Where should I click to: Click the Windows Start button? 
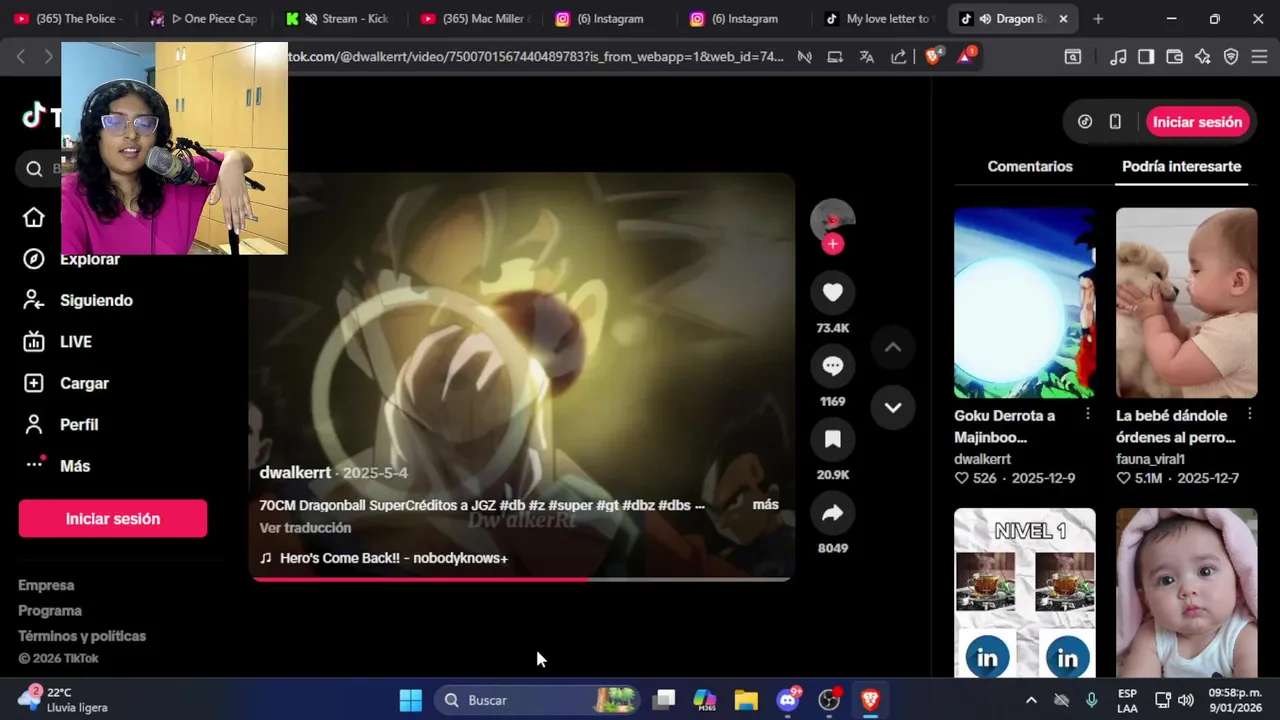(411, 700)
